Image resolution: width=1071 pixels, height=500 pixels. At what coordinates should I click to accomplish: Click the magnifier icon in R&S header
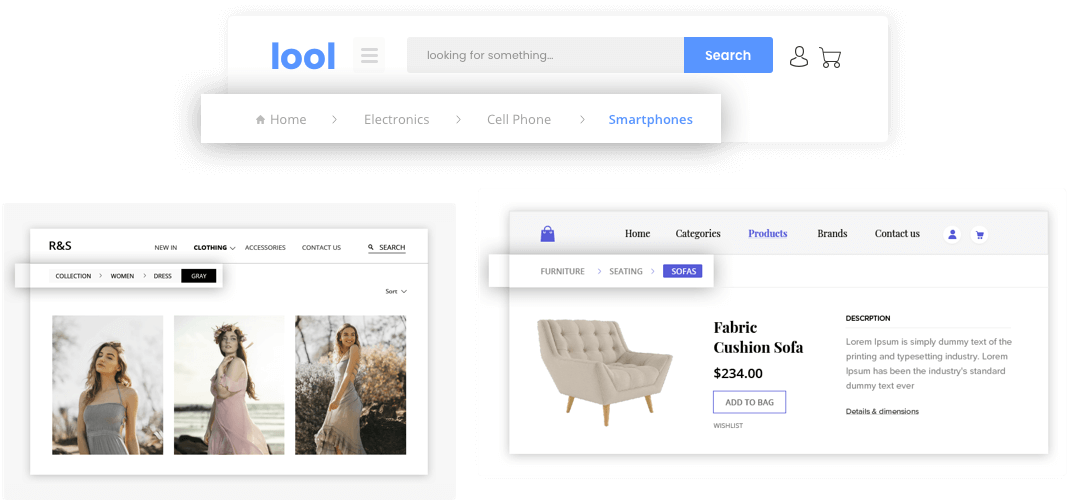(371, 247)
